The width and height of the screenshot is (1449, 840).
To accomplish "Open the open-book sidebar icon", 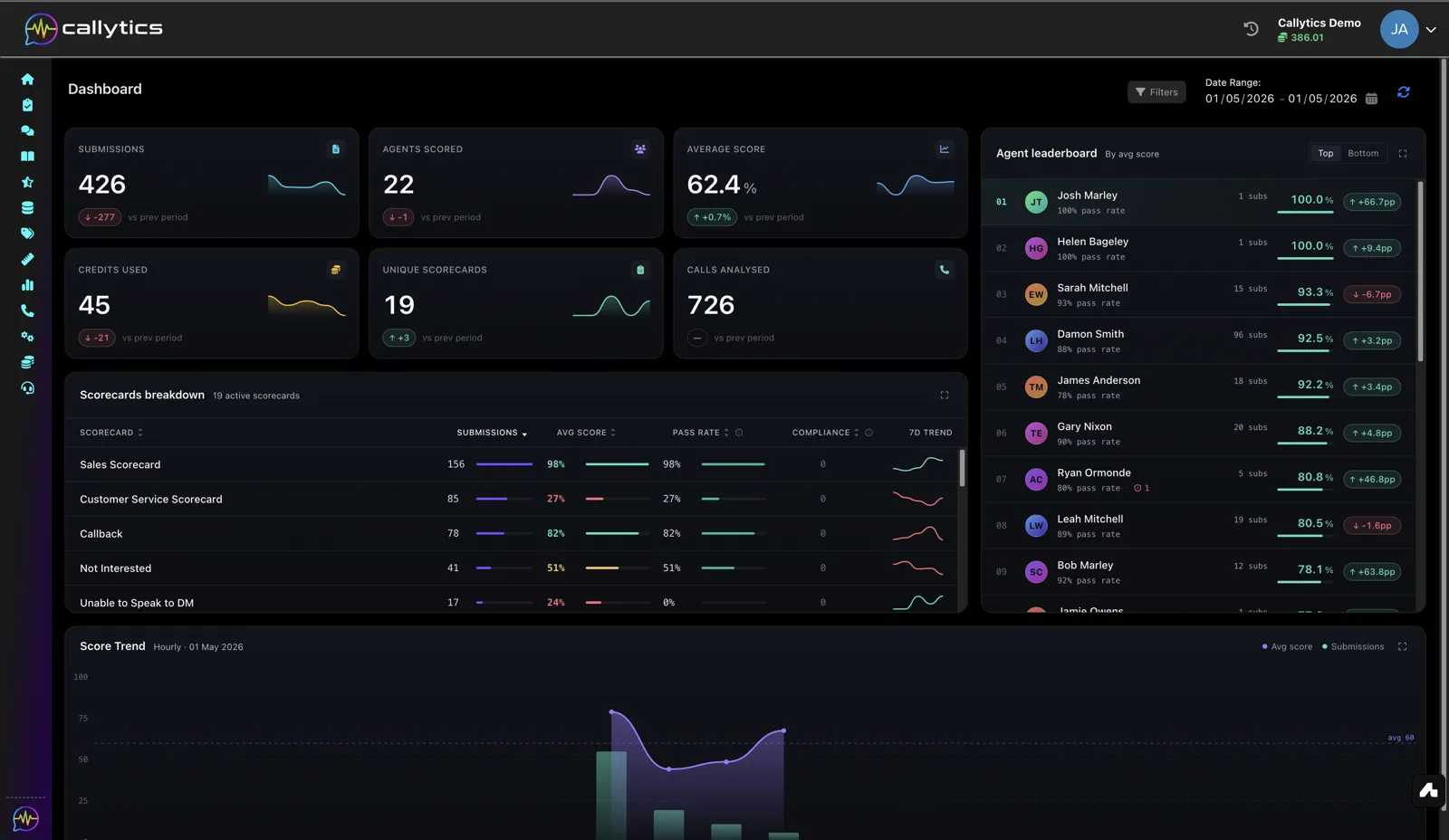I will (x=27, y=157).
